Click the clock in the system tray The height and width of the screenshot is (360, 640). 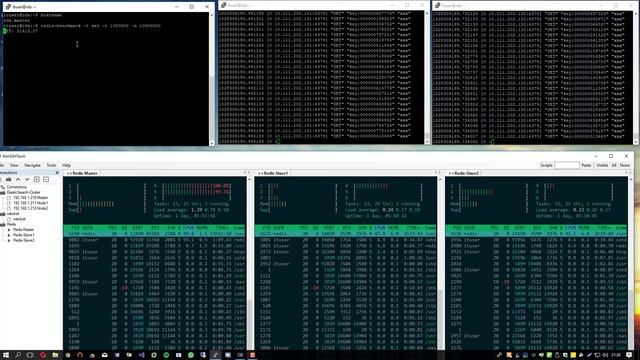click(x=616, y=355)
